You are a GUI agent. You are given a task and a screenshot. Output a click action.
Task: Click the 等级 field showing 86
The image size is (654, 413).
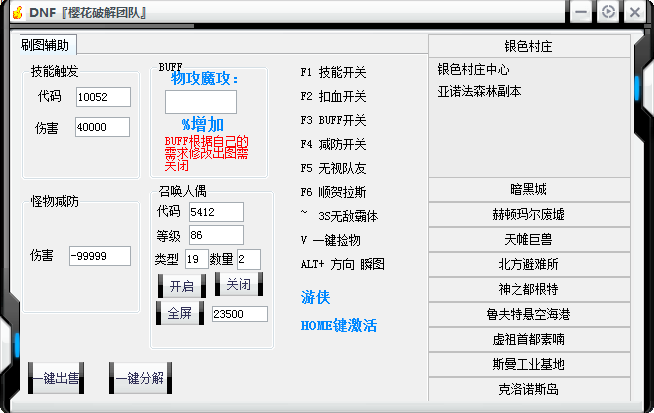(216, 235)
